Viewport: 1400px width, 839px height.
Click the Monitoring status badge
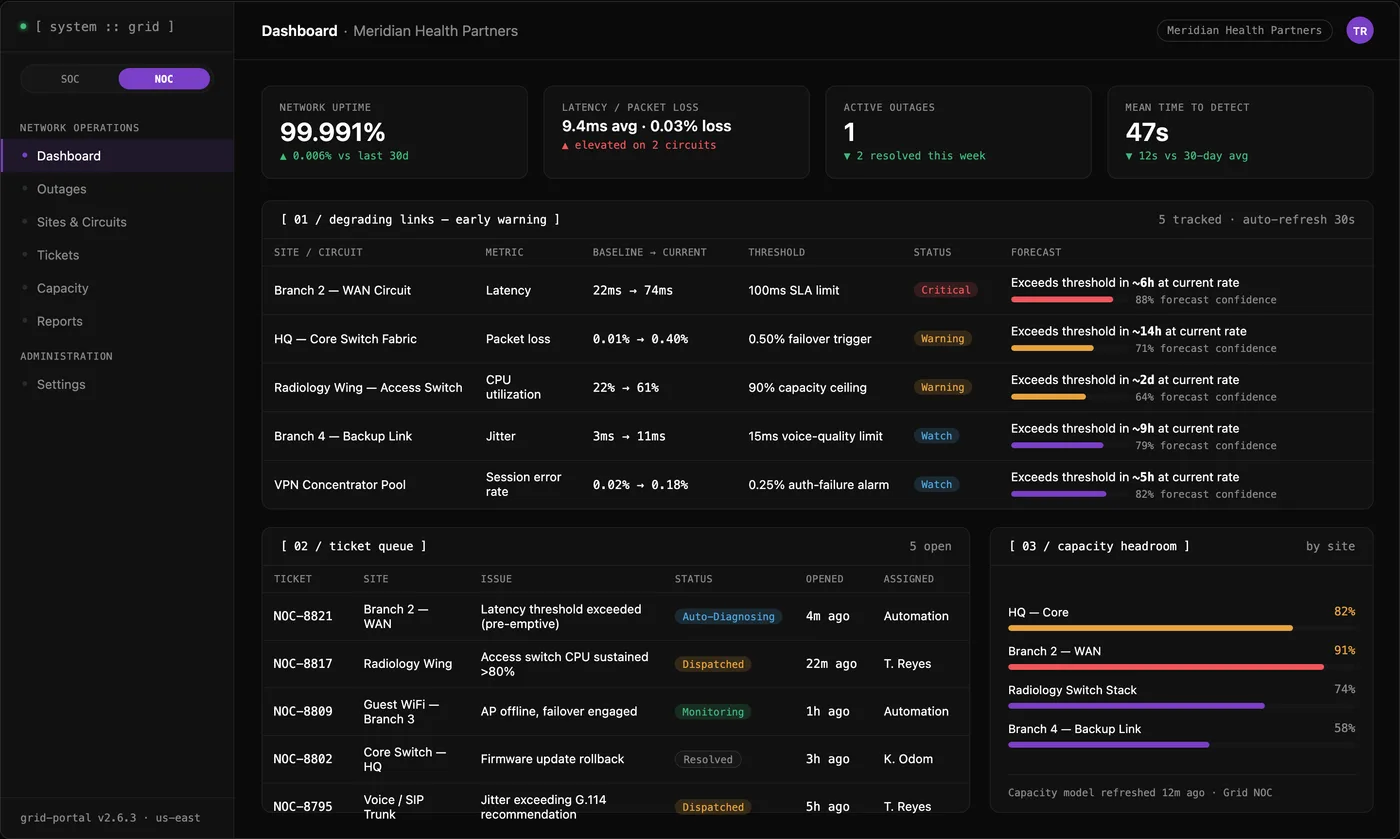pos(713,712)
